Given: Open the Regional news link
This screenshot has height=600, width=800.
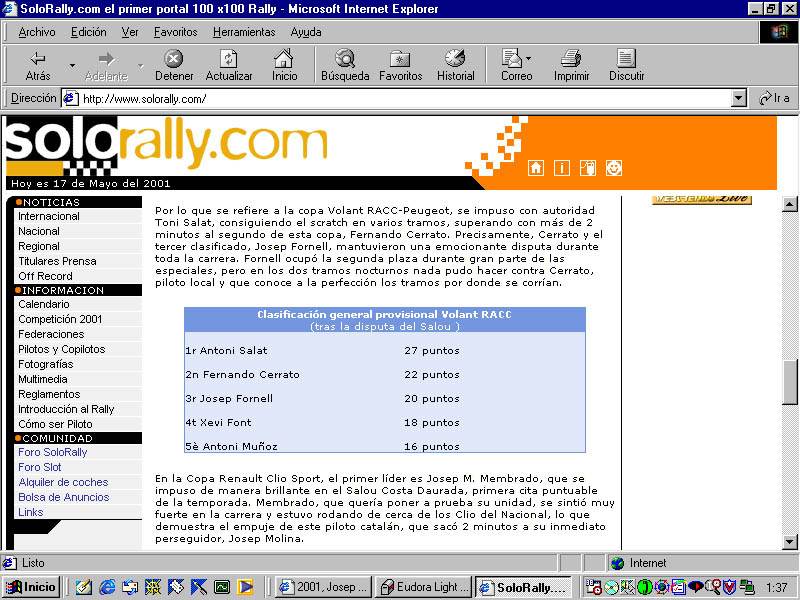Looking at the screenshot, I should tap(39, 246).
